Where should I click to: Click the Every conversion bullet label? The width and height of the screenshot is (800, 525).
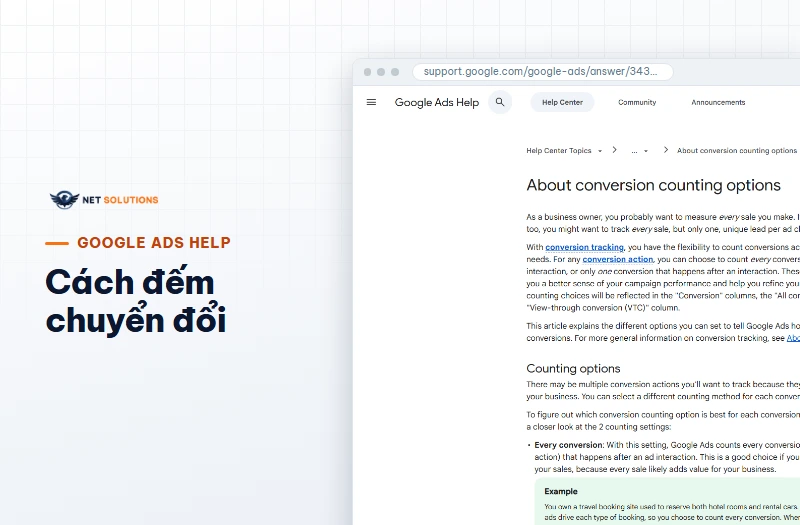(568, 445)
